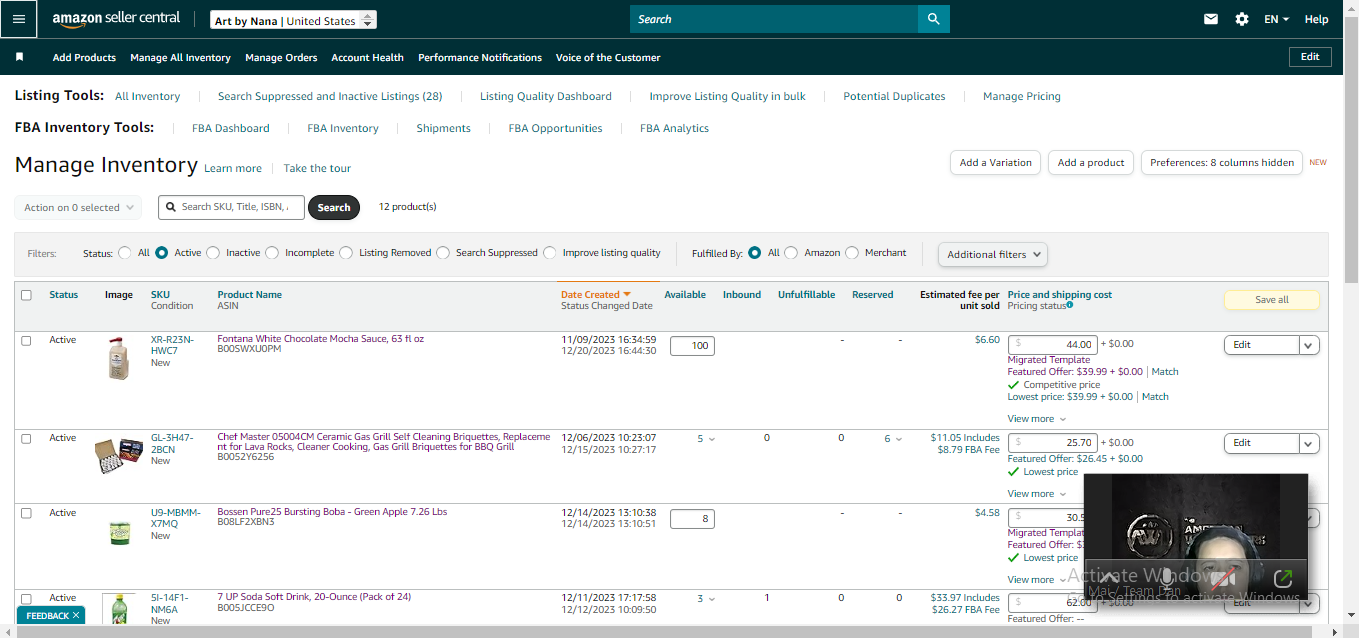The height and width of the screenshot is (638, 1359).
Task: Expand Available 5 breakdown for Chef Master
Action: 706,438
